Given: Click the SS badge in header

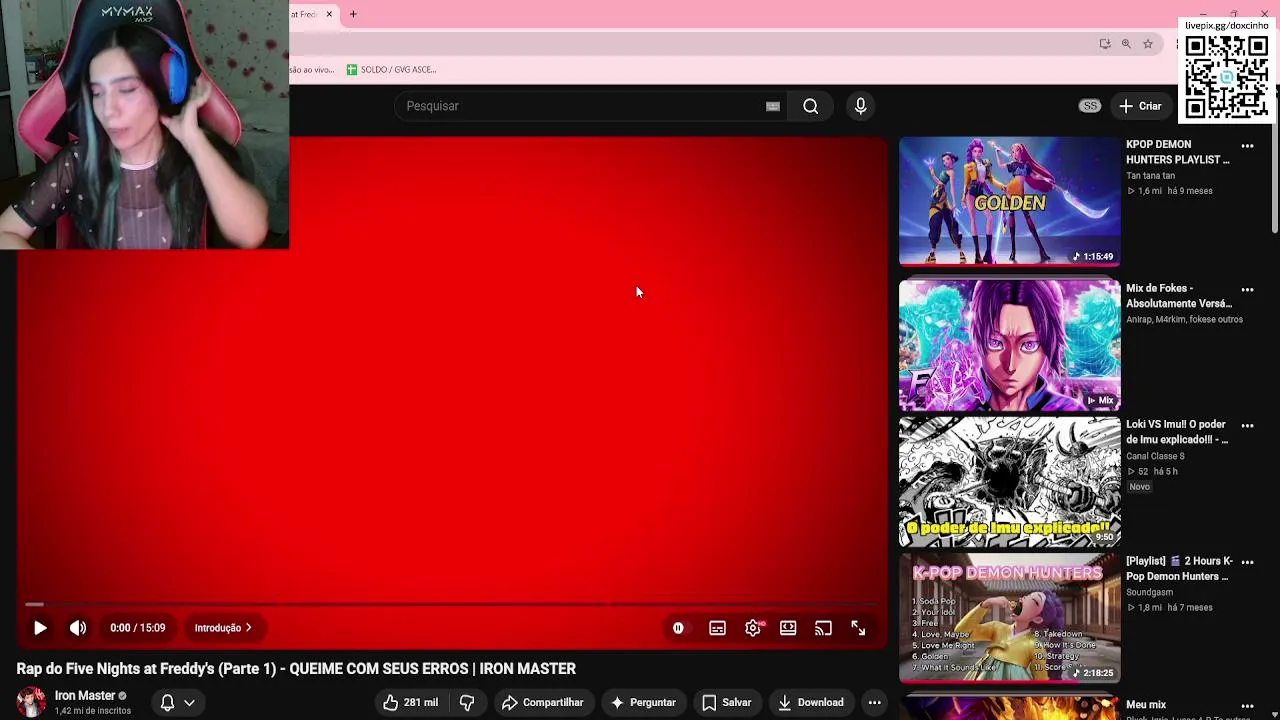Looking at the screenshot, I should click(x=1090, y=106).
